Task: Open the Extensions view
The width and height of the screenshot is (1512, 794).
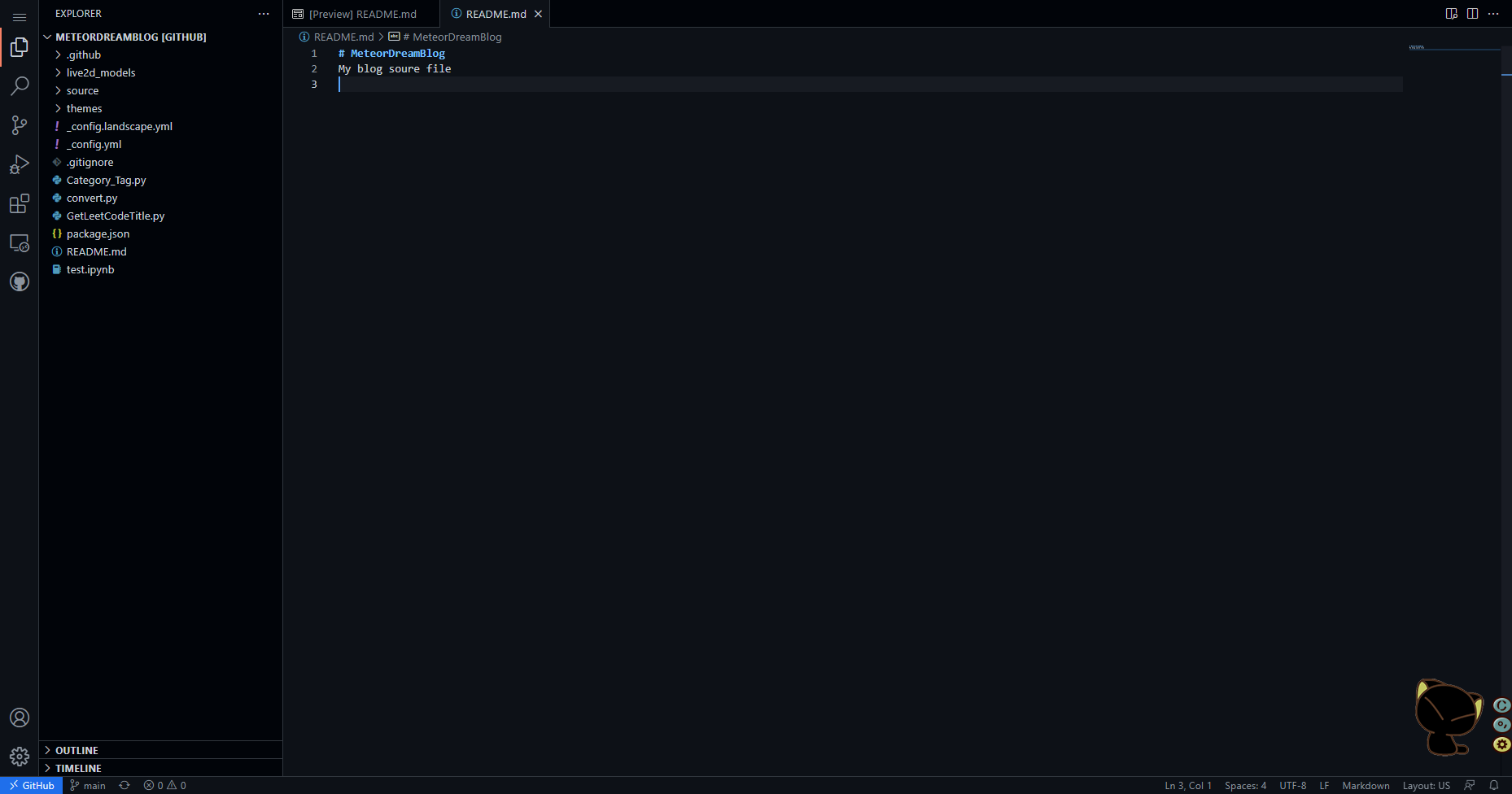Action: coord(20,203)
